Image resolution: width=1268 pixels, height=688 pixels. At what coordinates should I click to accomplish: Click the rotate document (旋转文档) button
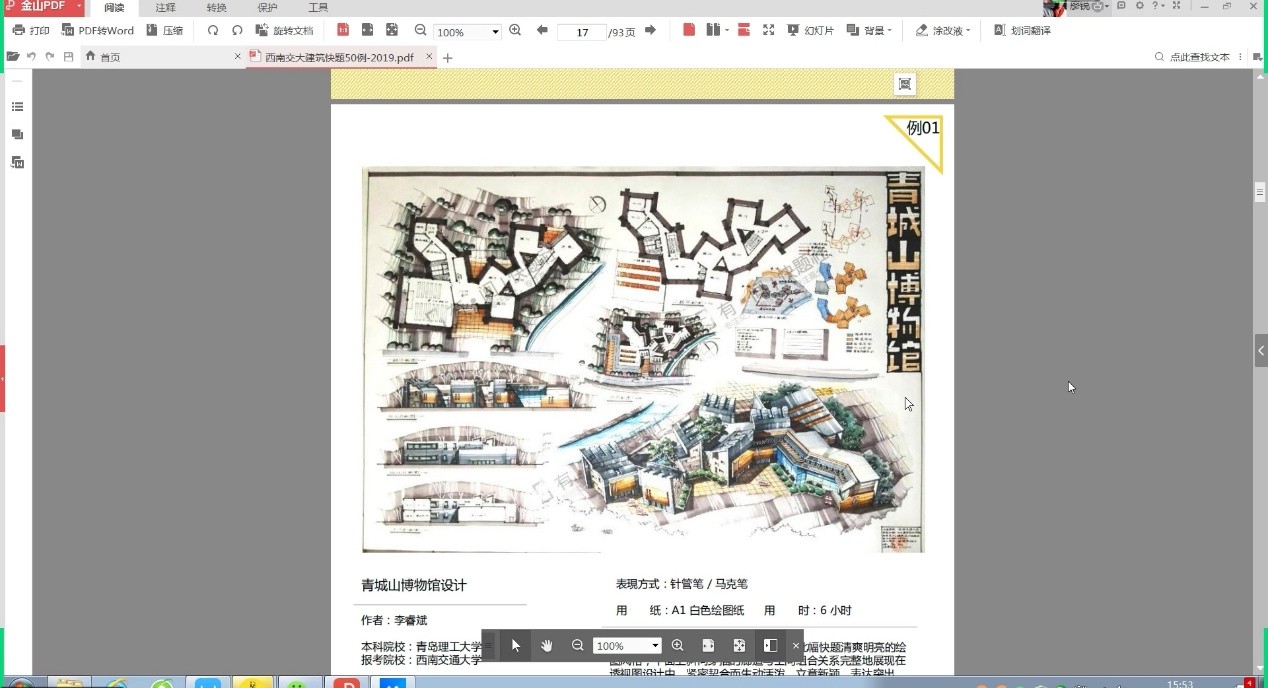284,31
